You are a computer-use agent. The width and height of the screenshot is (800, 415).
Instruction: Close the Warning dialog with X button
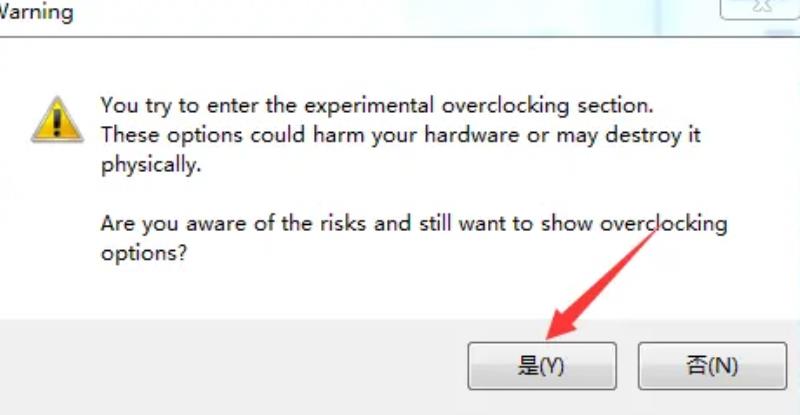760,7
